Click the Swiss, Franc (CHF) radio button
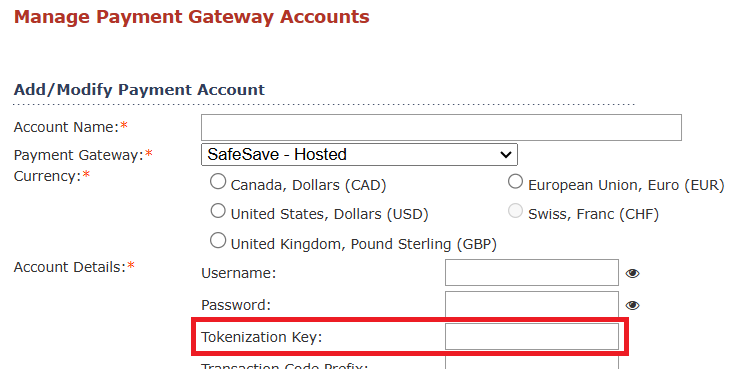The width and height of the screenshot is (735, 369). [515, 211]
